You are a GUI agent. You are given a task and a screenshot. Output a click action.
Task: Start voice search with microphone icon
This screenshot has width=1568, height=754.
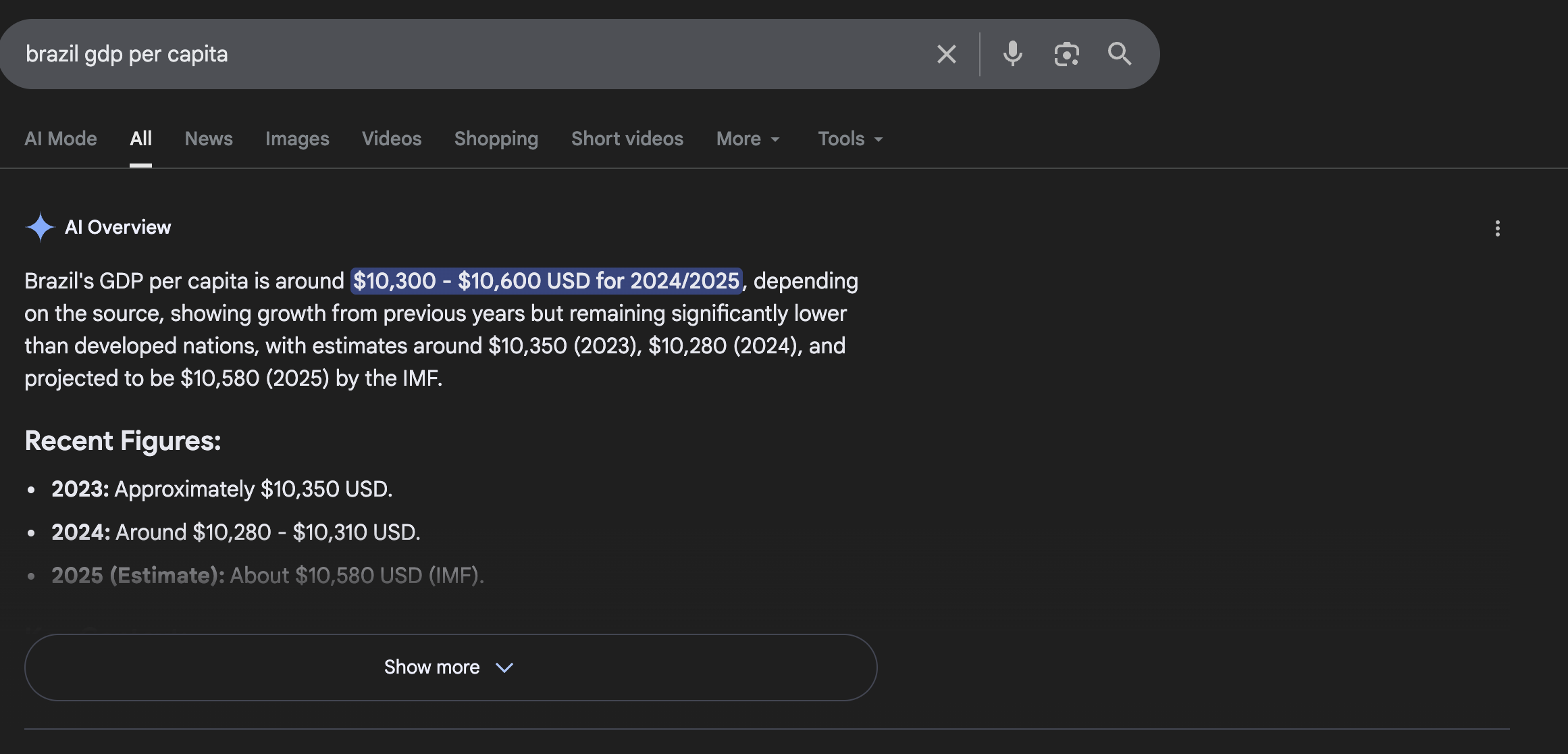click(1012, 54)
